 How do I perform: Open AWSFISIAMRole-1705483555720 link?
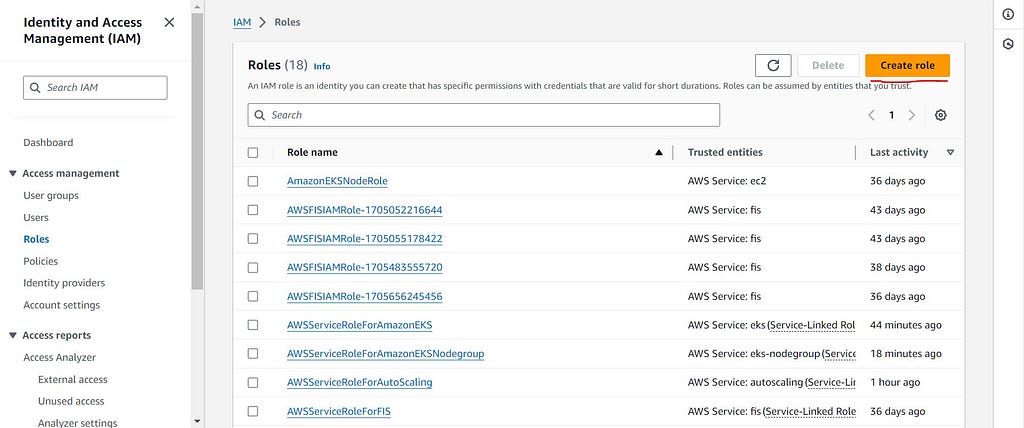(x=364, y=267)
